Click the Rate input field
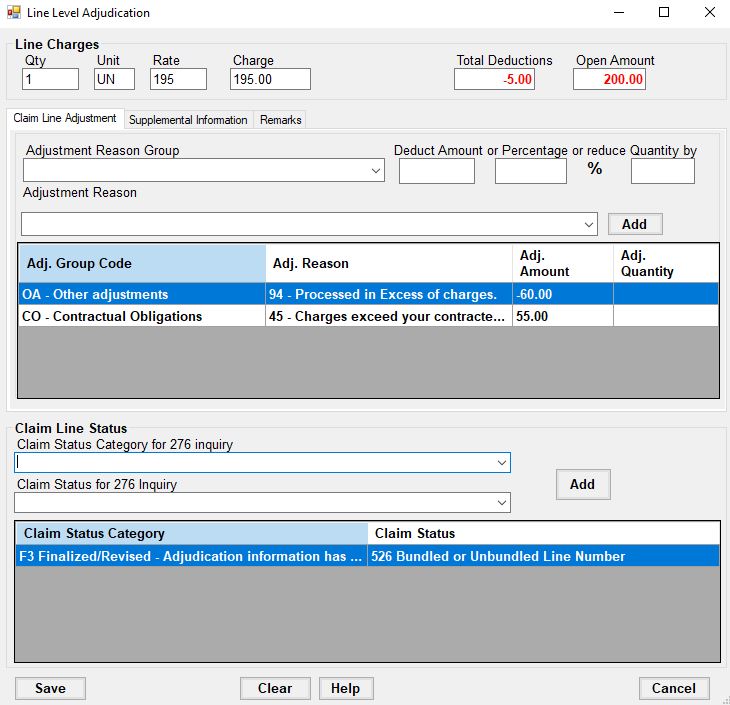 (x=178, y=79)
